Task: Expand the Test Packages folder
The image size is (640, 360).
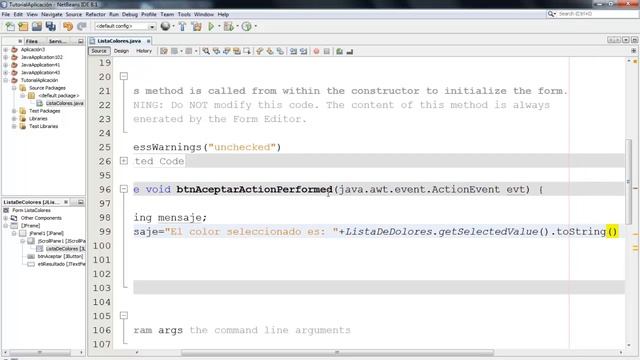Action: coord(14,111)
